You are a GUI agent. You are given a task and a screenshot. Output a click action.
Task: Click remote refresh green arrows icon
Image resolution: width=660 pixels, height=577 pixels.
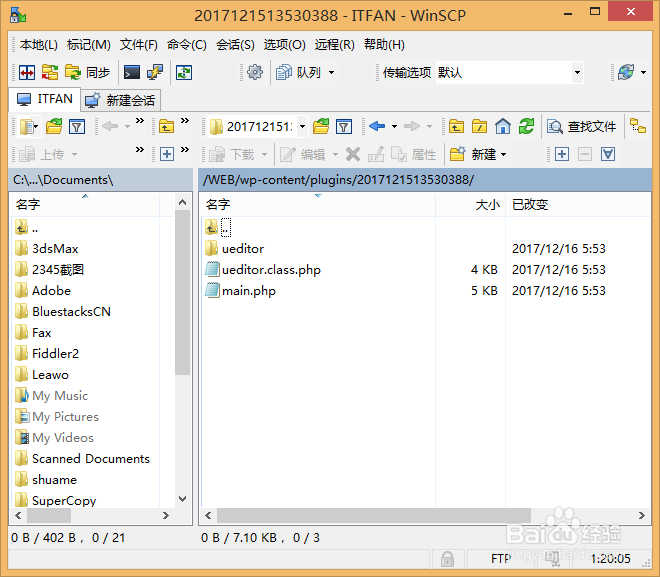tap(526, 126)
